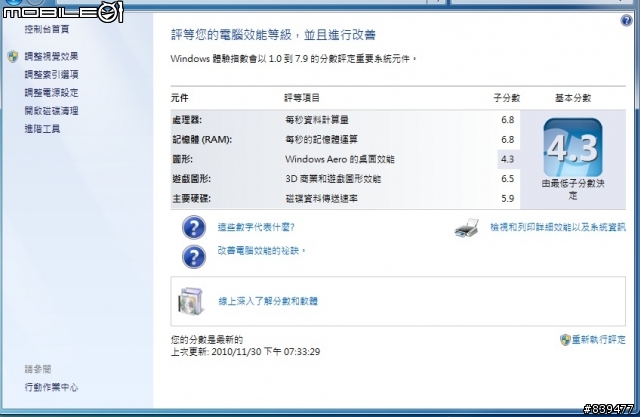The image size is (640, 417).
Task: Click the printer icon
Action: [x=467, y=228]
